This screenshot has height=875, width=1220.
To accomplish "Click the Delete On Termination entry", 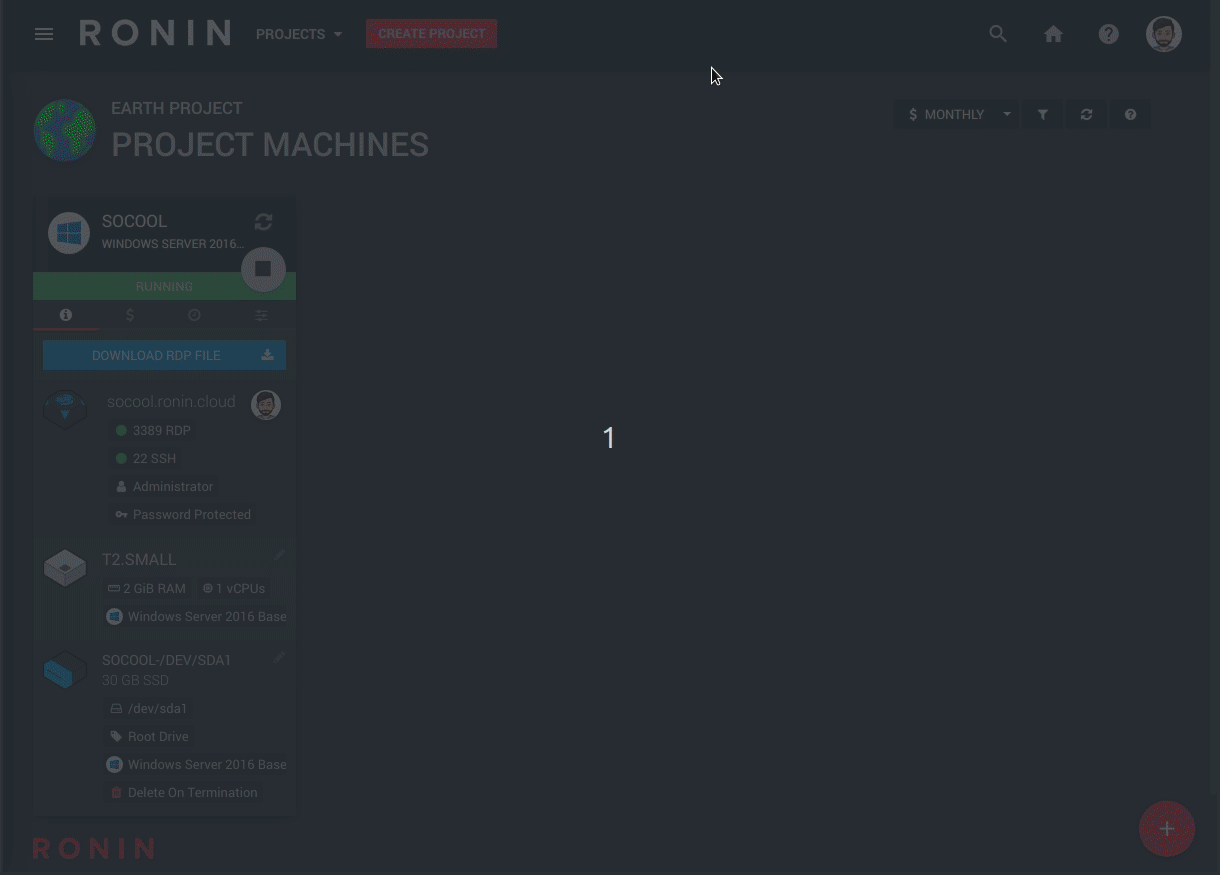I will [184, 793].
